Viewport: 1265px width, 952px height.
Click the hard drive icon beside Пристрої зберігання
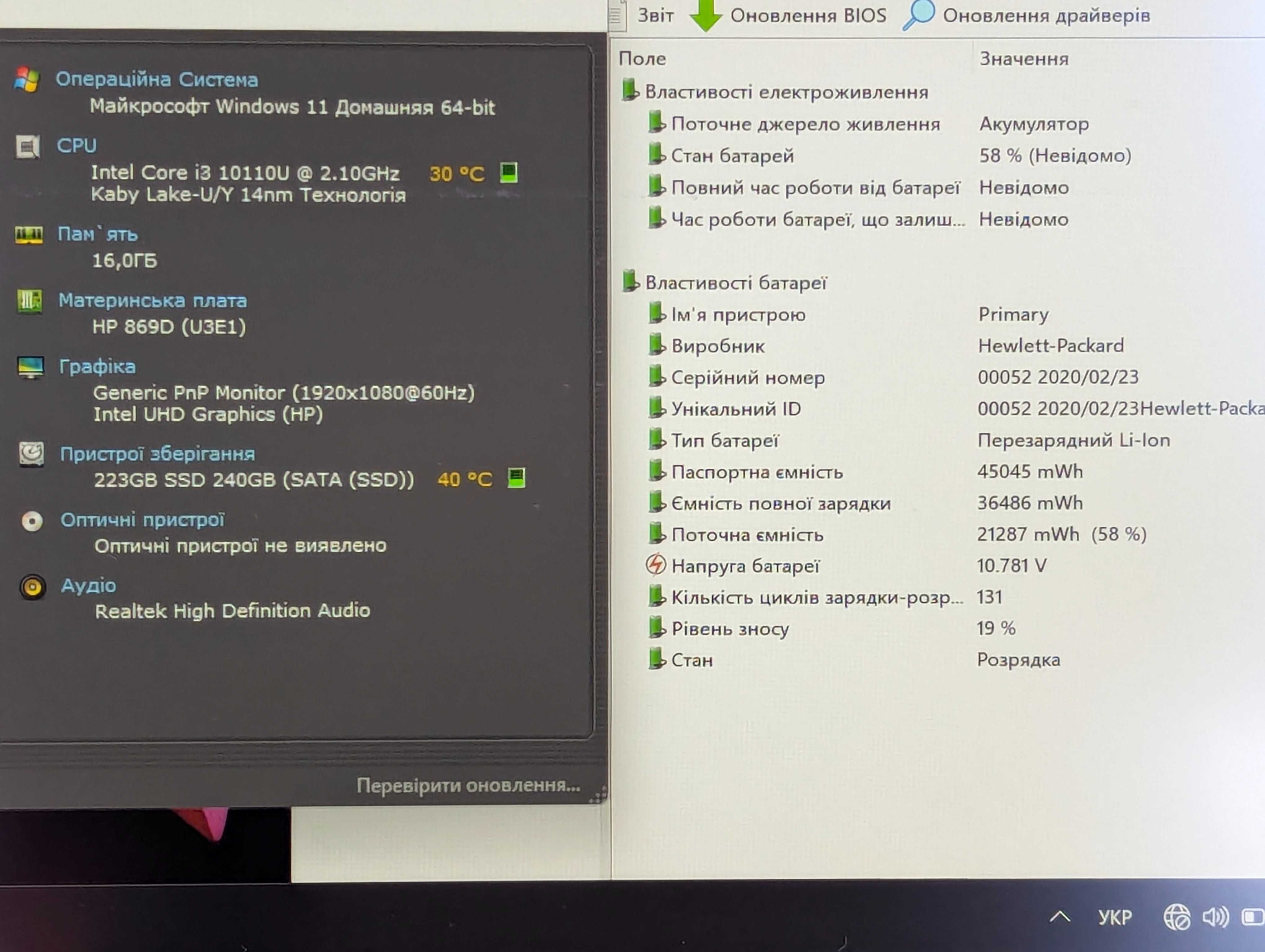coord(31,454)
